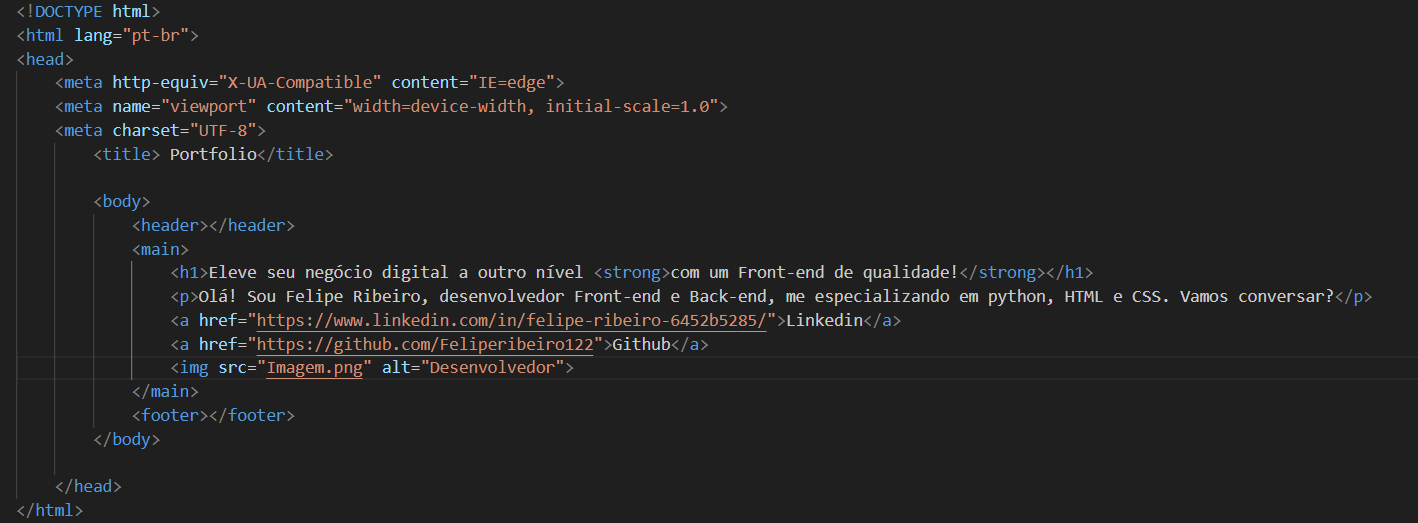Click the Linkedin anchor link text

pyautogui.click(x=824, y=320)
